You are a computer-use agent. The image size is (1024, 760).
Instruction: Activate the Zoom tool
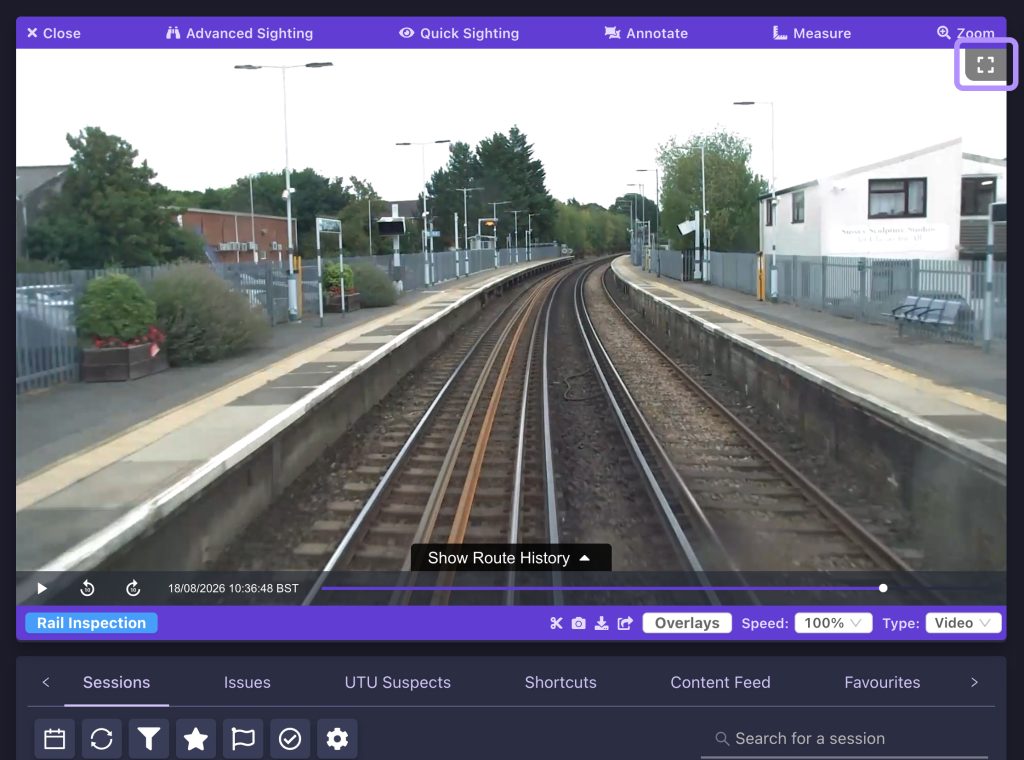[966, 33]
